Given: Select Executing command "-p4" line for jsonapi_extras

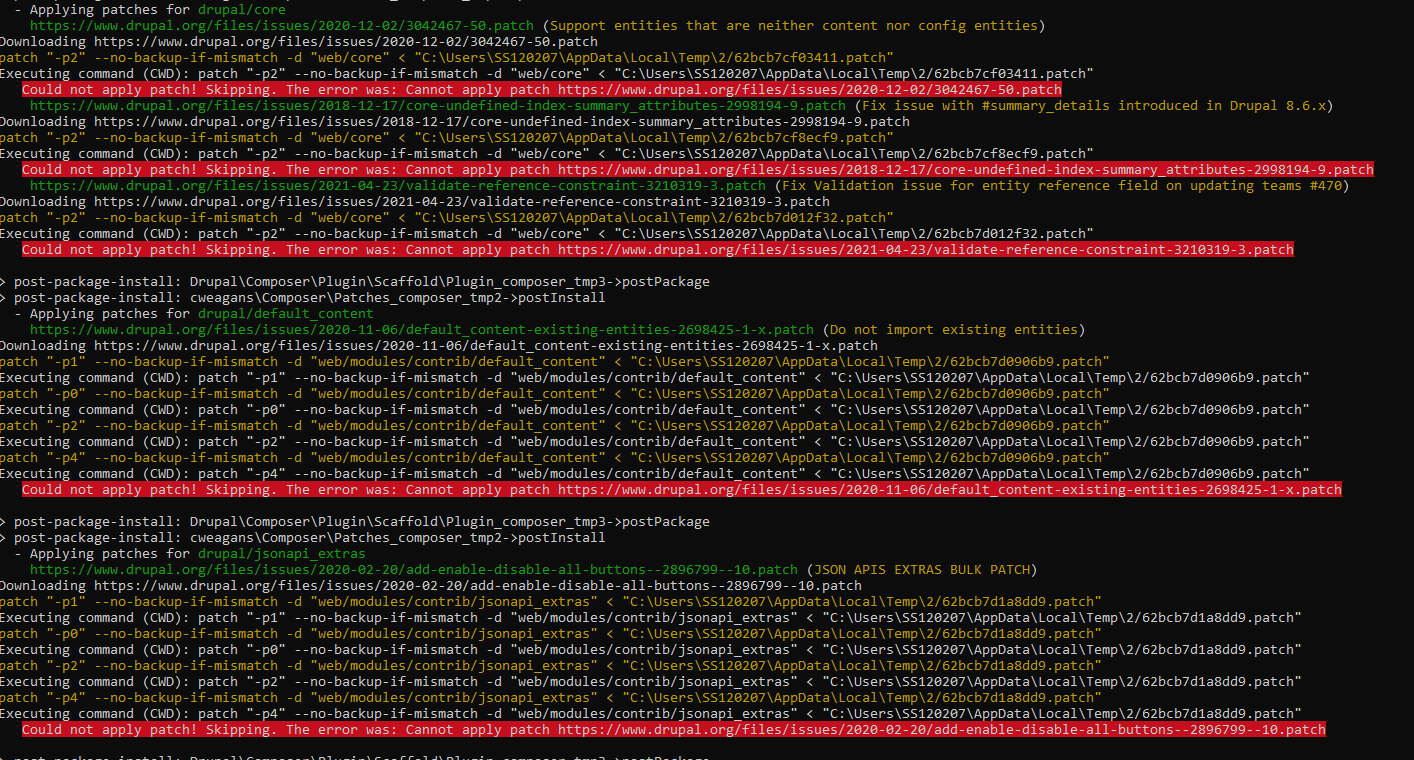Looking at the screenshot, I should coord(651,713).
